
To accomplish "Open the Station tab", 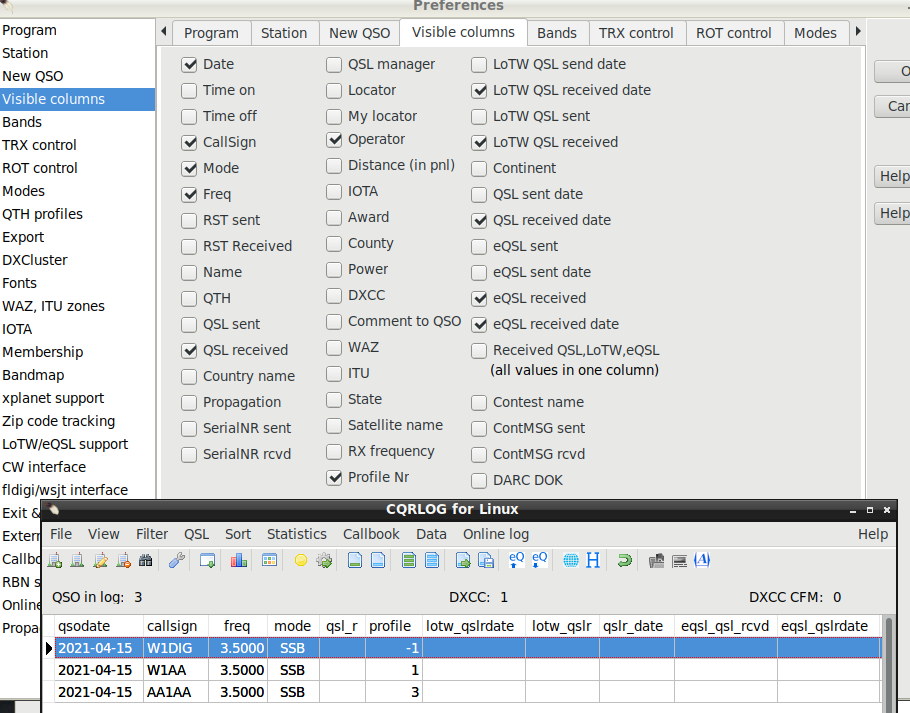I will (284, 33).
